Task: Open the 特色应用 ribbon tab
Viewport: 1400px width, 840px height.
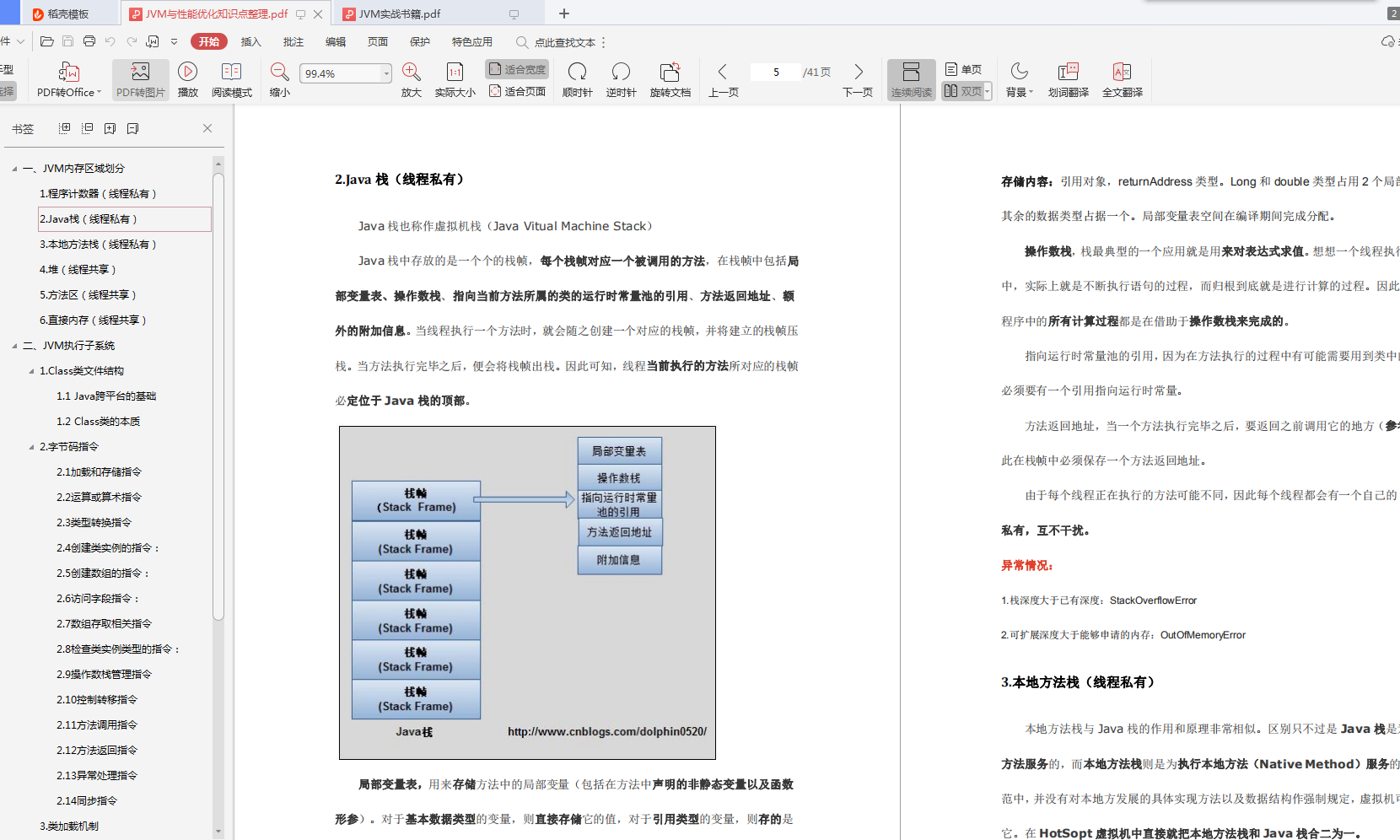Action: coord(472,41)
